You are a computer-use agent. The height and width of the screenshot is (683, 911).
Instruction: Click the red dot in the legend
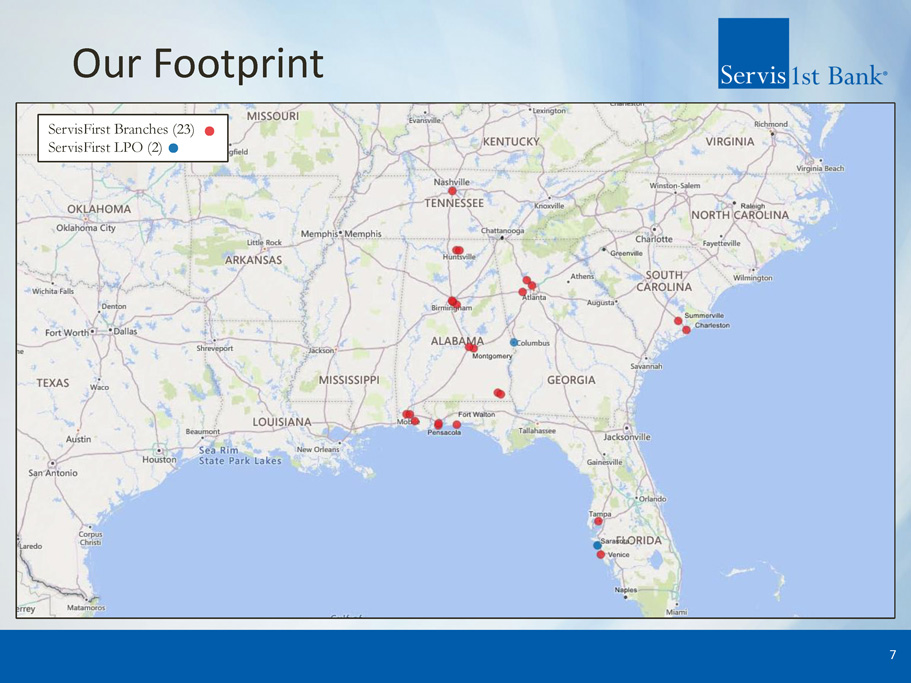[209, 131]
